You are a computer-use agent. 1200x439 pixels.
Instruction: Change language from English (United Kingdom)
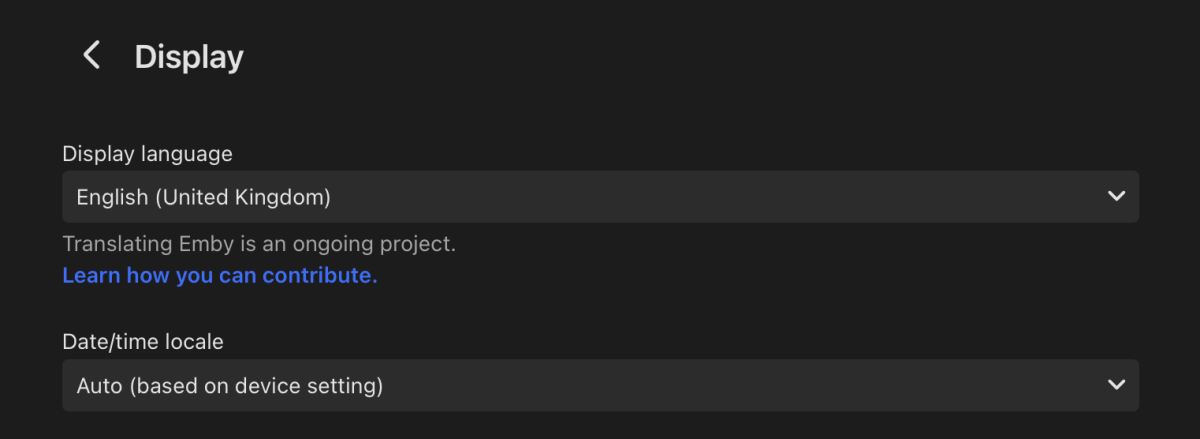tap(600, 197)
